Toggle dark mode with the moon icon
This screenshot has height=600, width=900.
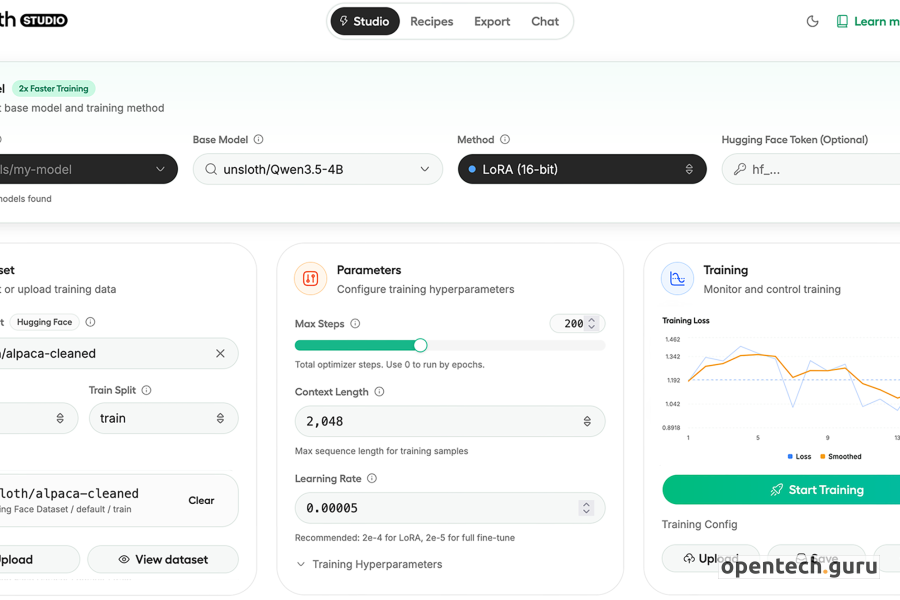pyautogui.click(x=812, y=21)
